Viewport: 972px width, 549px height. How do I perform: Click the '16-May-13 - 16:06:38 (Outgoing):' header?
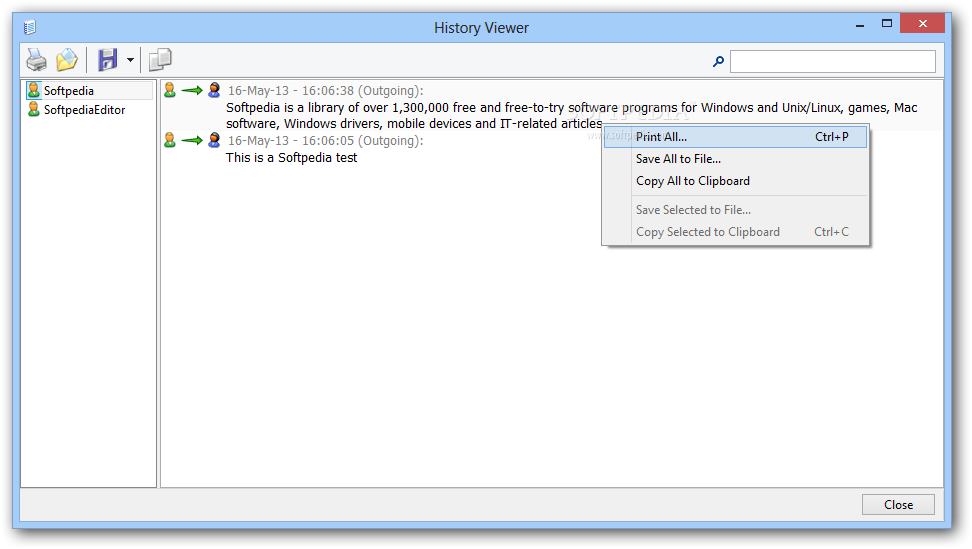coord(325,90)
